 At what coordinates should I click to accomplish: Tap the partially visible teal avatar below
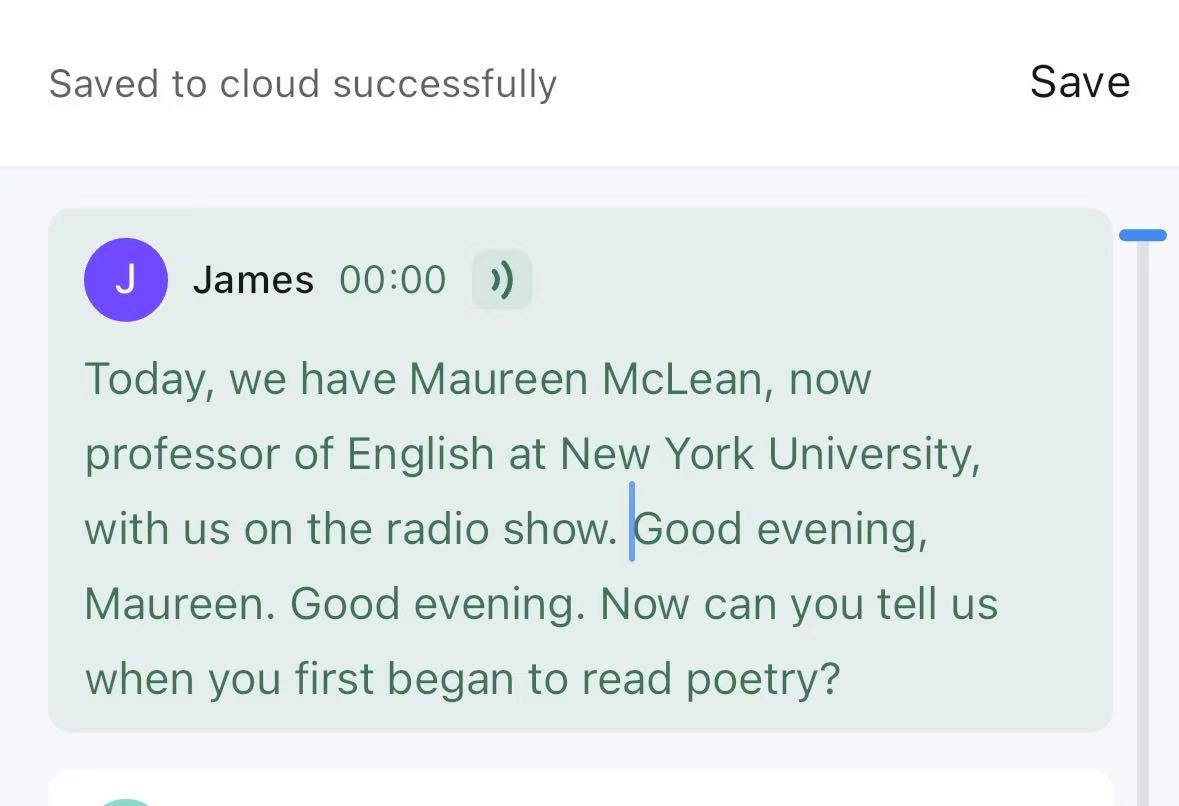click(126, 802)
